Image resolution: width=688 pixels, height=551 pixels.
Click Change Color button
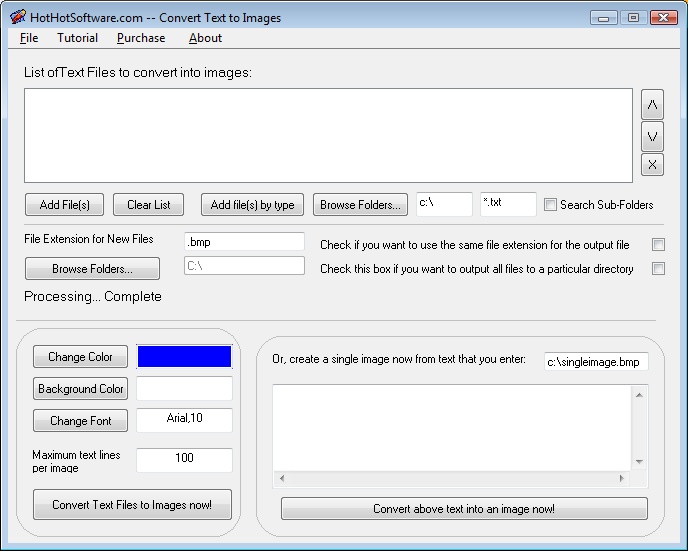coord(80,357)
